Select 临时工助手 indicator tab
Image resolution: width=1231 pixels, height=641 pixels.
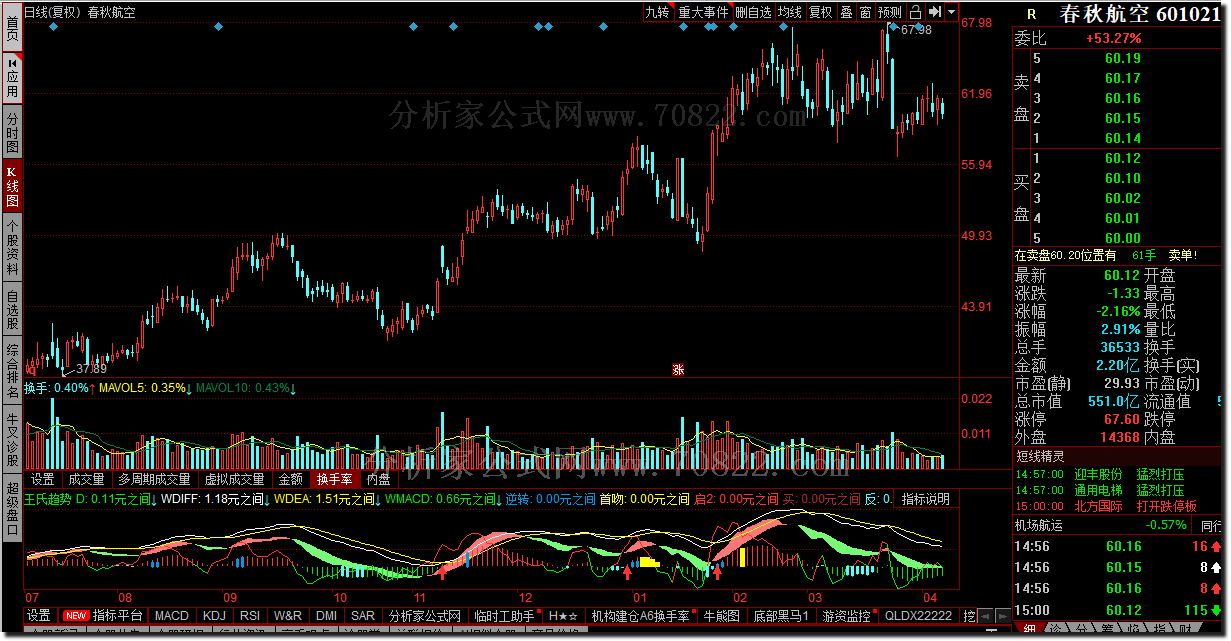pyautogui.click(x=504, y=615)
